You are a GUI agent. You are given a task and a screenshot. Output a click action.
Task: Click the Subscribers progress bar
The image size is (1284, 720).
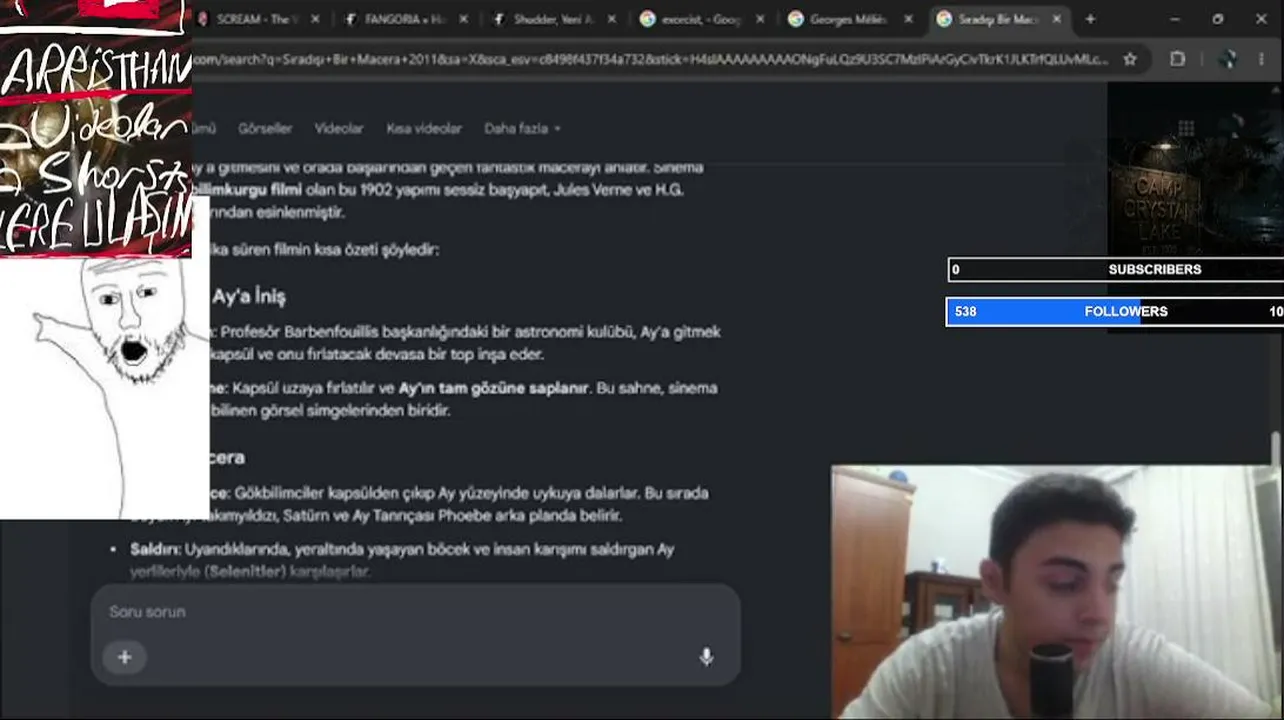click(1116, 269)
